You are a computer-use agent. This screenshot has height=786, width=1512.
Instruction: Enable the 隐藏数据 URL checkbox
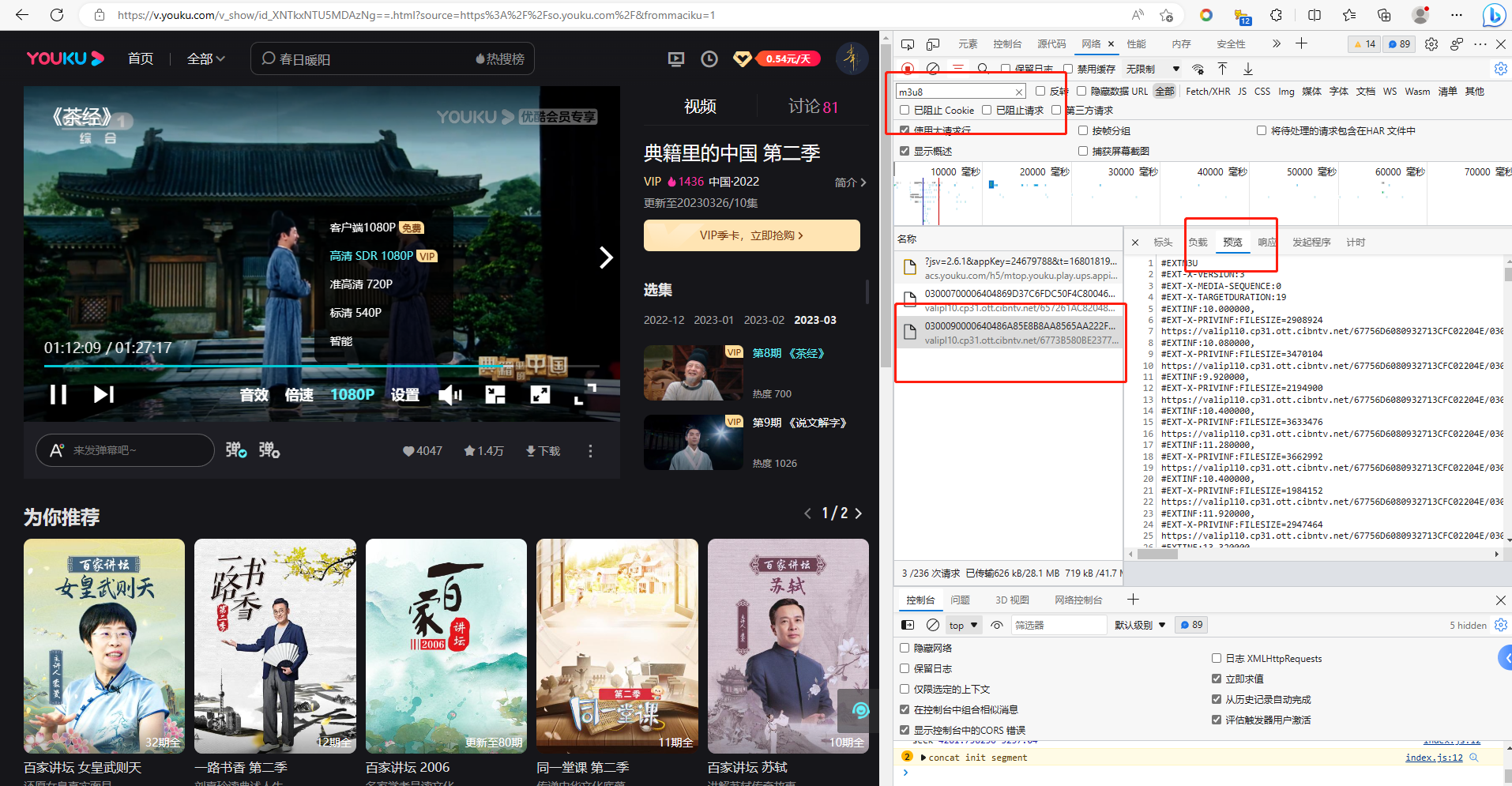(x=1081, y=92)
